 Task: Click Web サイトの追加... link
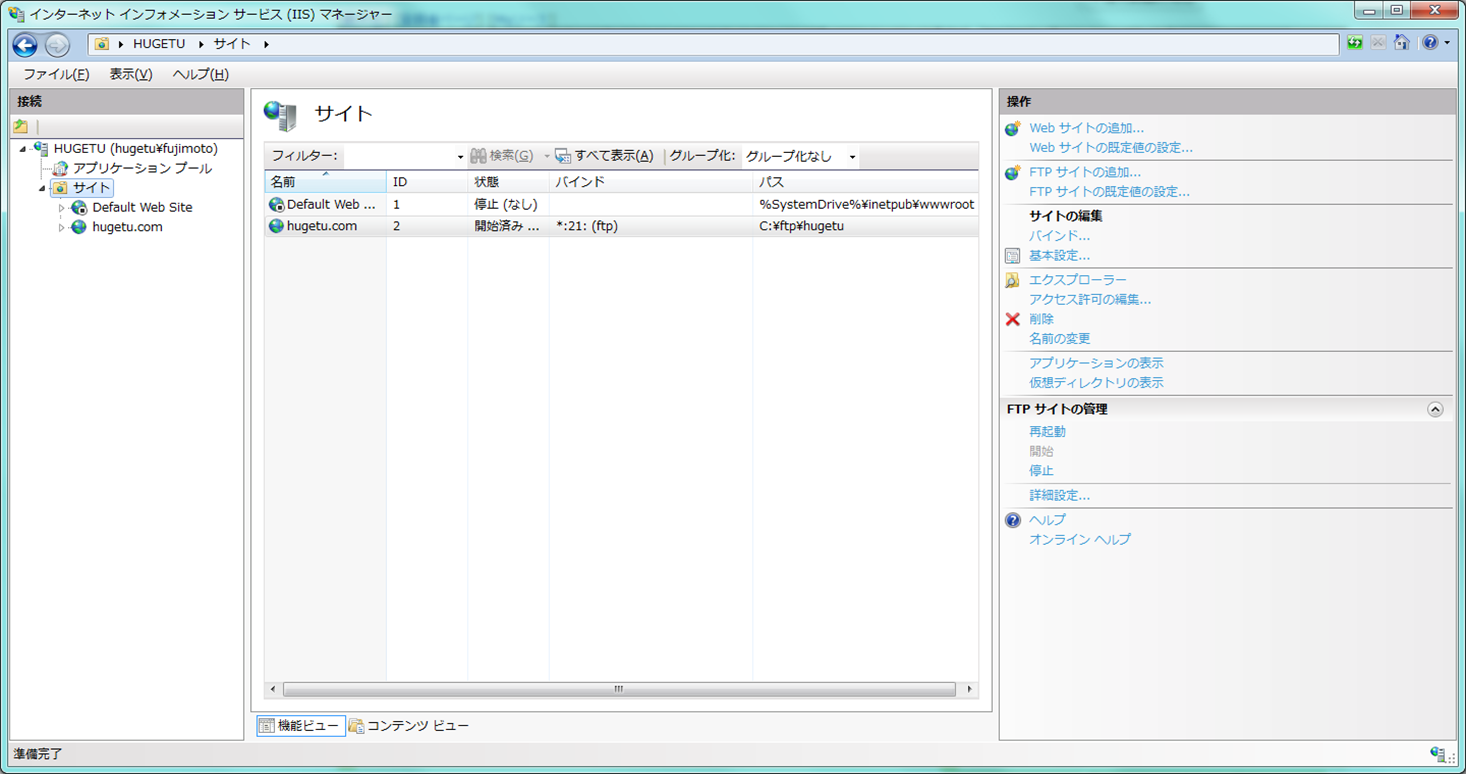pos(1086,128)
